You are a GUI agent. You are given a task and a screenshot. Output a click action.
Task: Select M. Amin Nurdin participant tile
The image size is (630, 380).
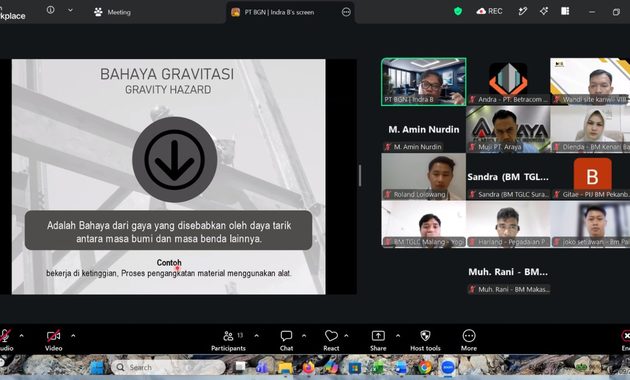click(423, 129)
